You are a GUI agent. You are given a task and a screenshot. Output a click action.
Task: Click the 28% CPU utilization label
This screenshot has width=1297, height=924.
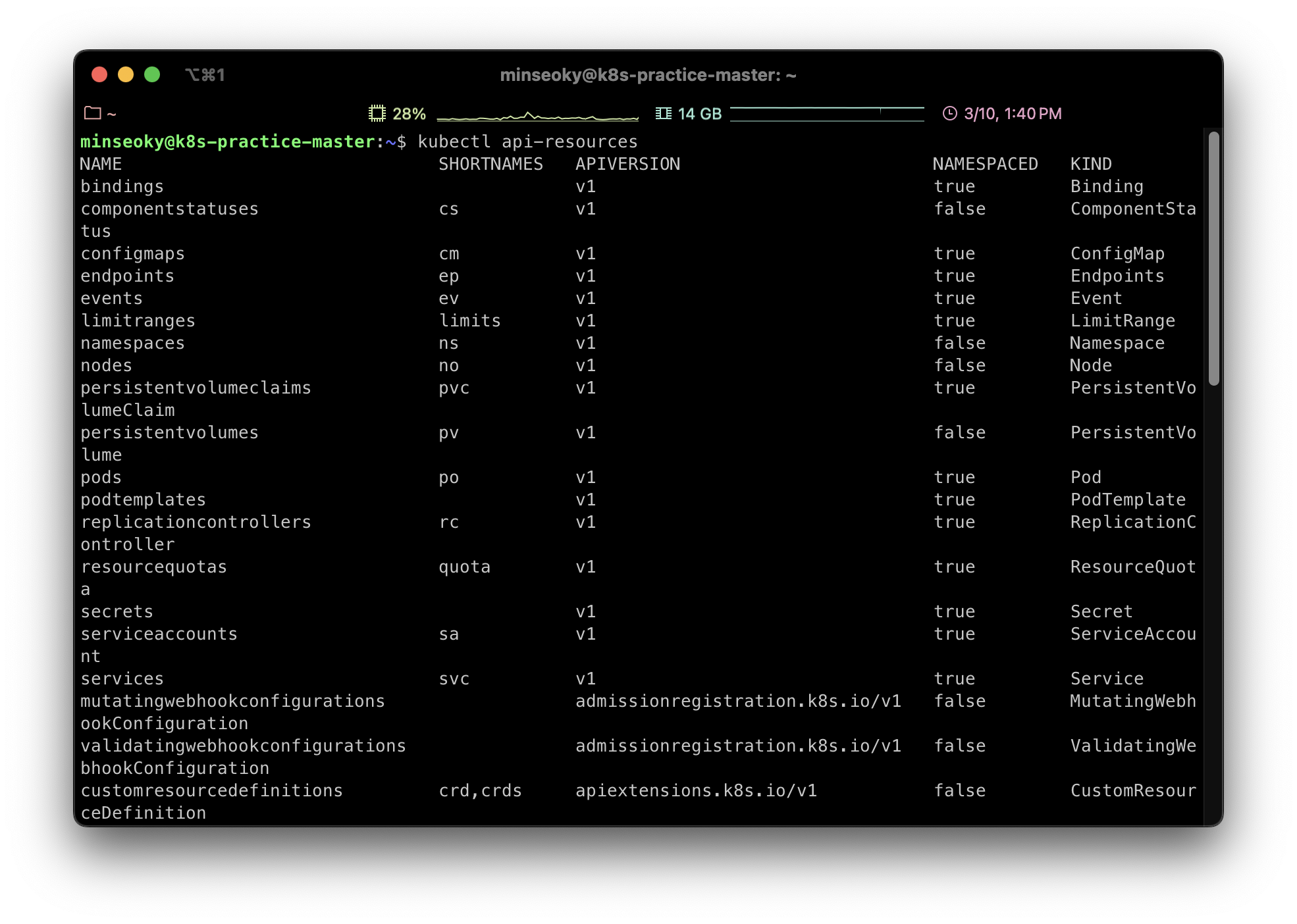pos(409,114)
